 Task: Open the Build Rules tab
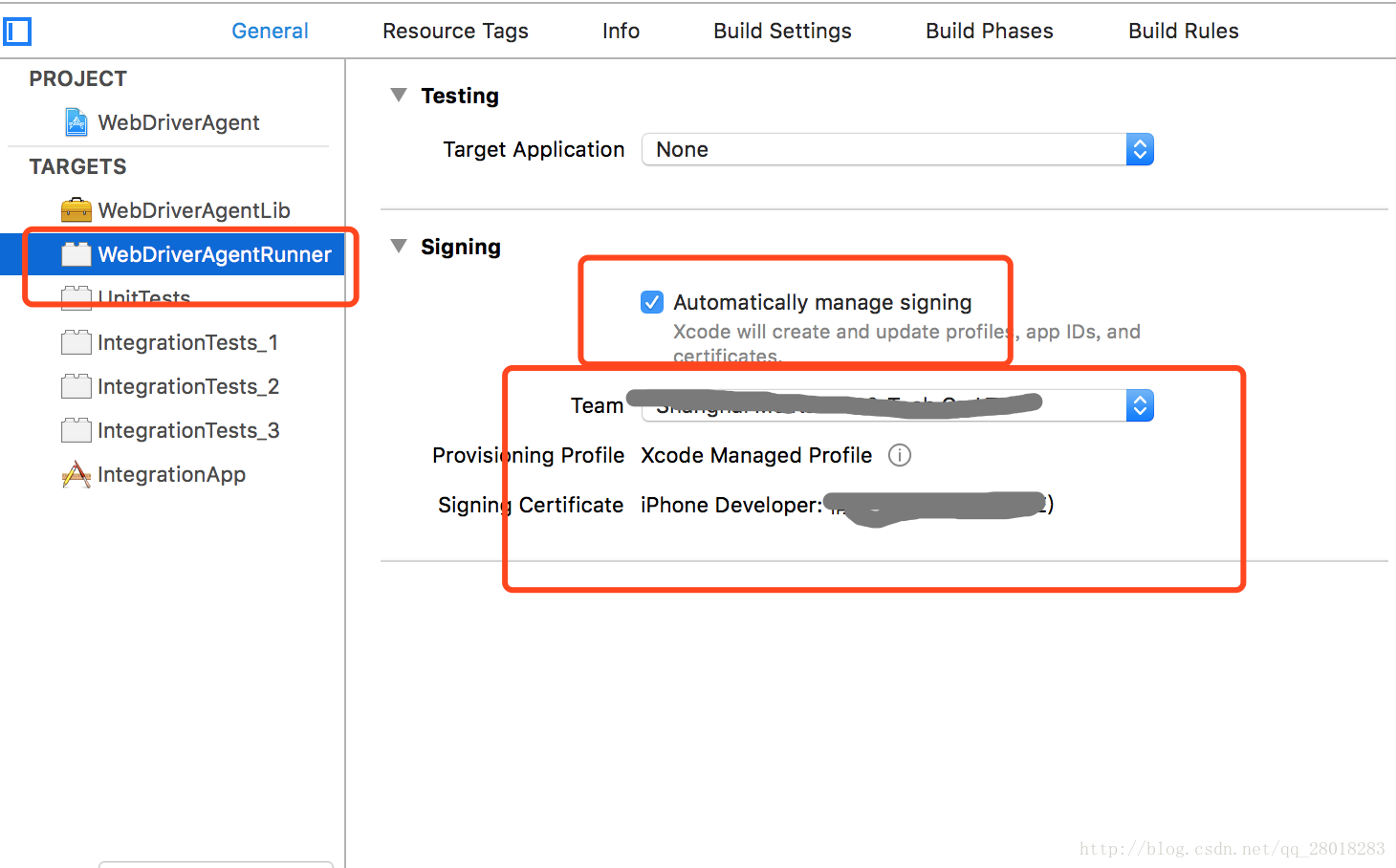coord(1184,31)
